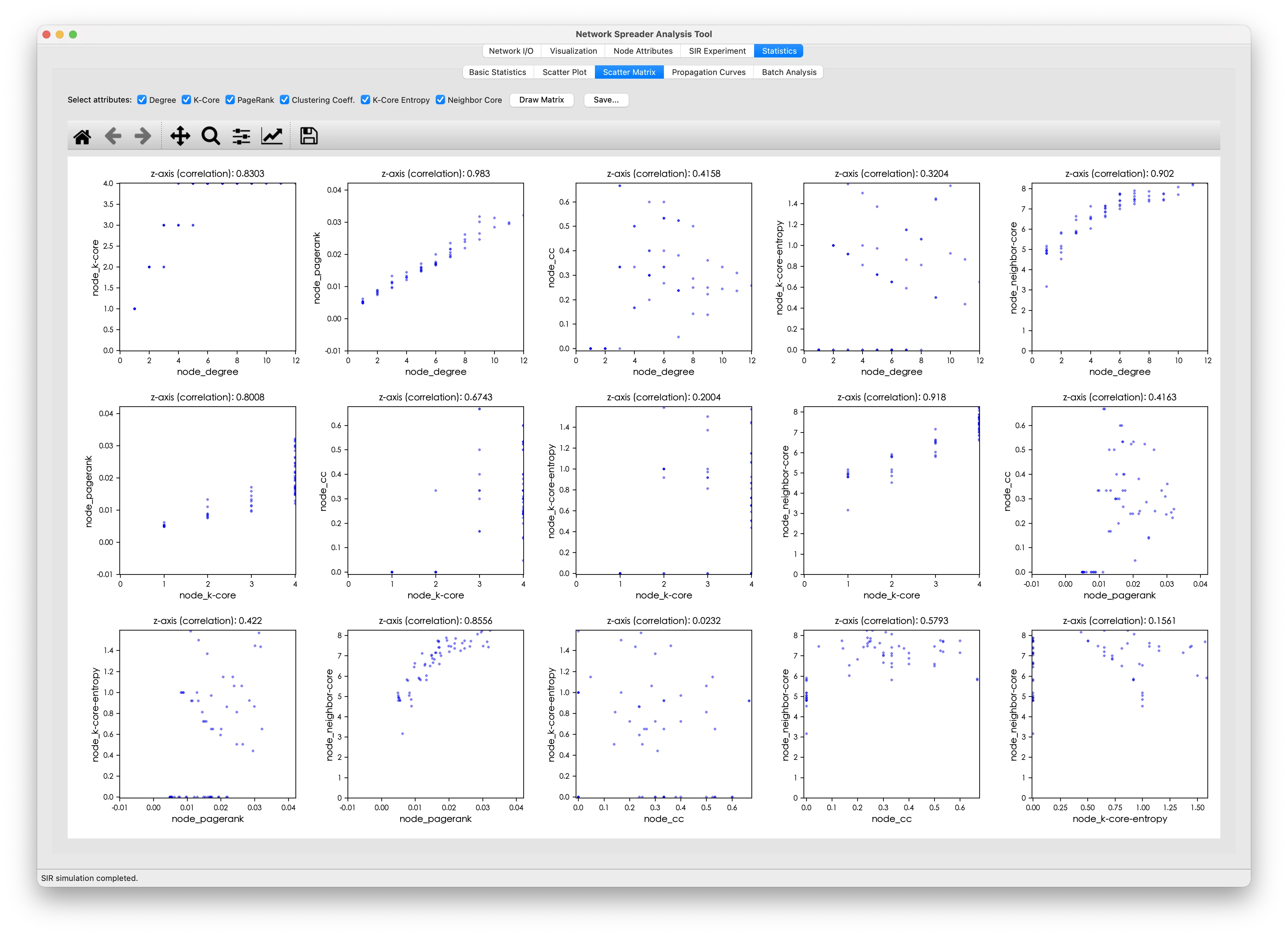Screen dimensions: 1288x936
Task: Click the Save figure floppy disk icon
Action: [x=308, y=136]
